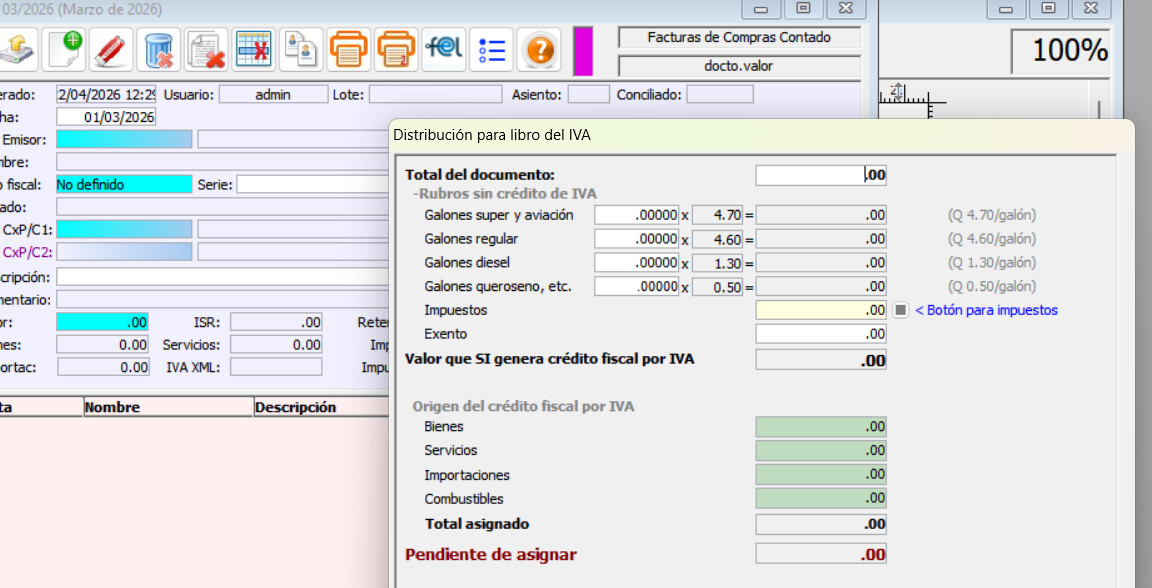Click the second orange printer icon
This screenshot has width=1152, height=588.
(396, 48)
